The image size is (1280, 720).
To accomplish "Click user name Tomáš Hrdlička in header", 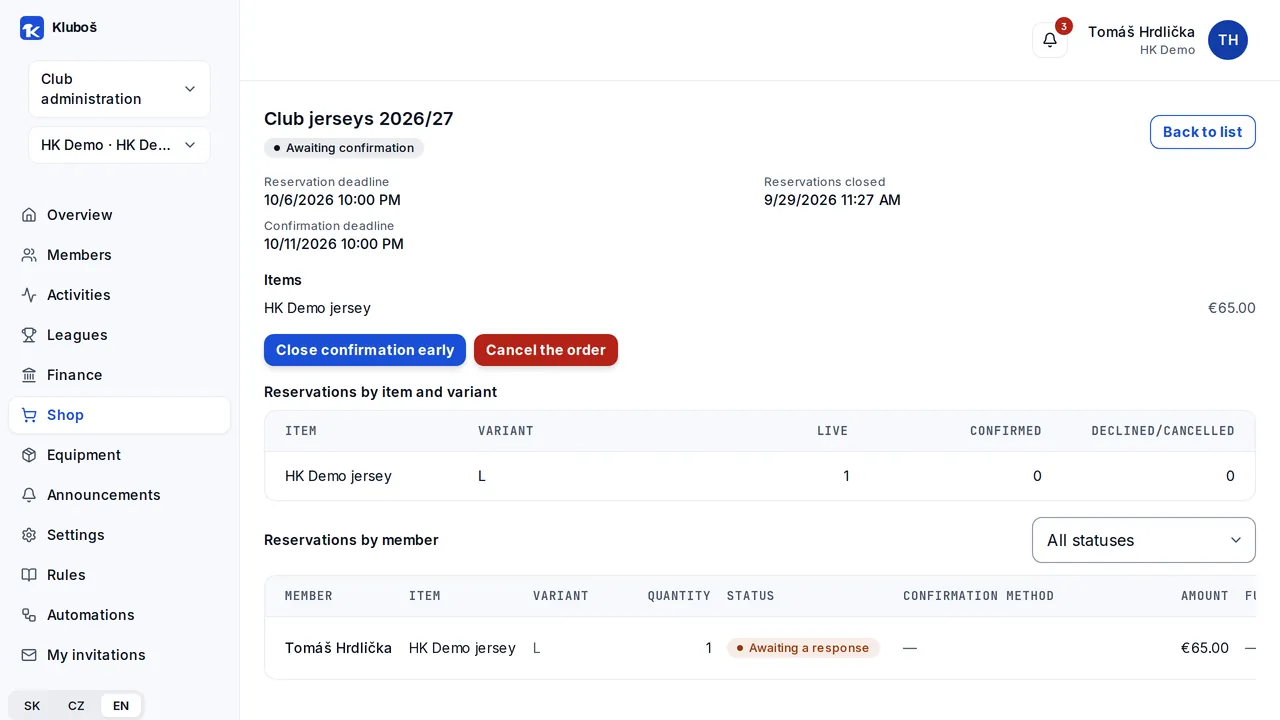I will (1141, 32).
